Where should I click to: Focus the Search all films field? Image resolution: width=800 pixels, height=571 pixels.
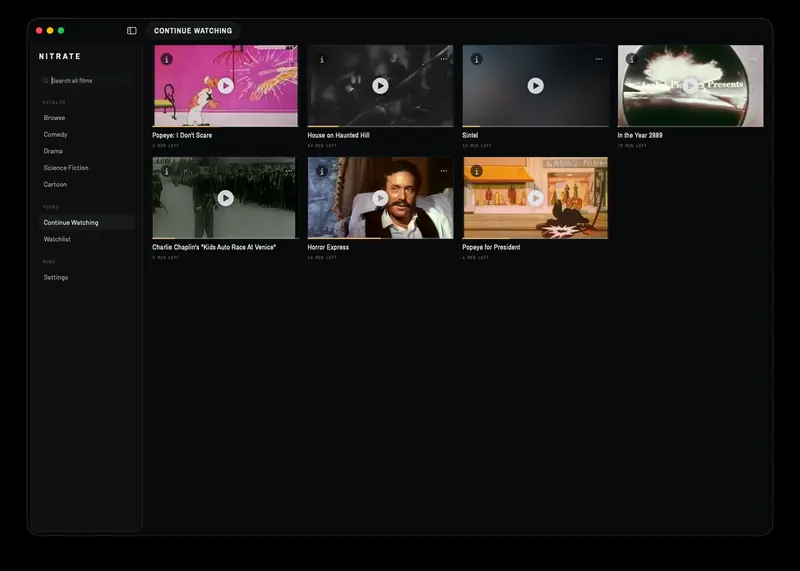(86, 81)
